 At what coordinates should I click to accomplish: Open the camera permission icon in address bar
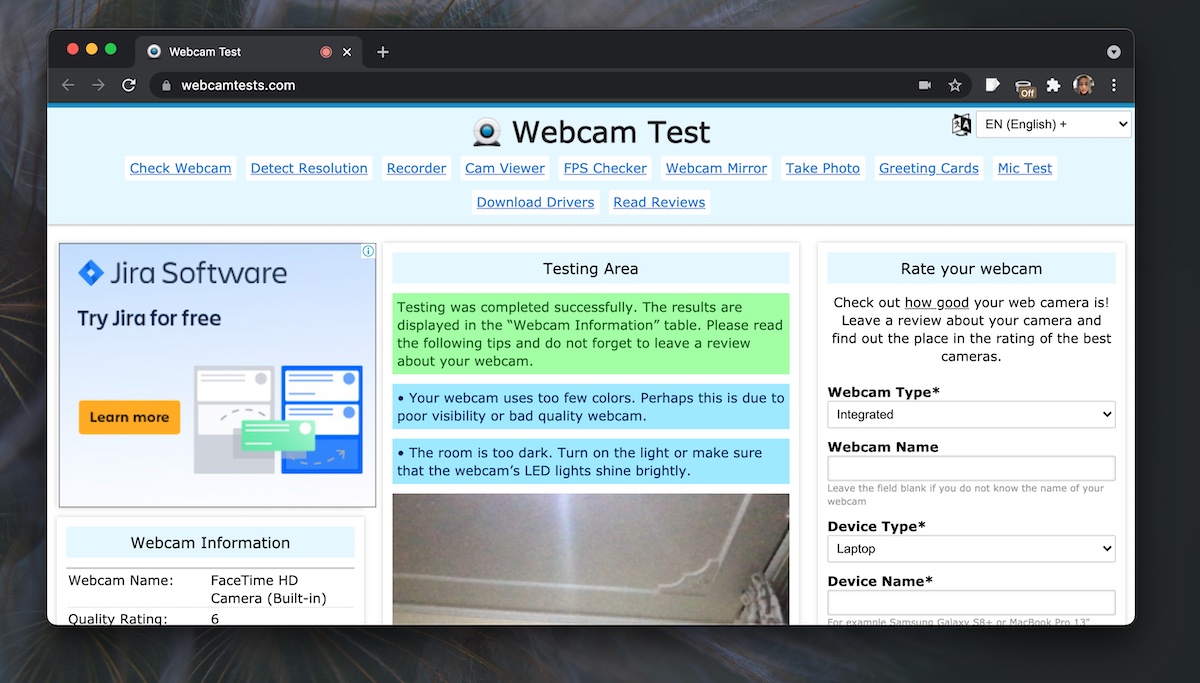coord(925,85)
